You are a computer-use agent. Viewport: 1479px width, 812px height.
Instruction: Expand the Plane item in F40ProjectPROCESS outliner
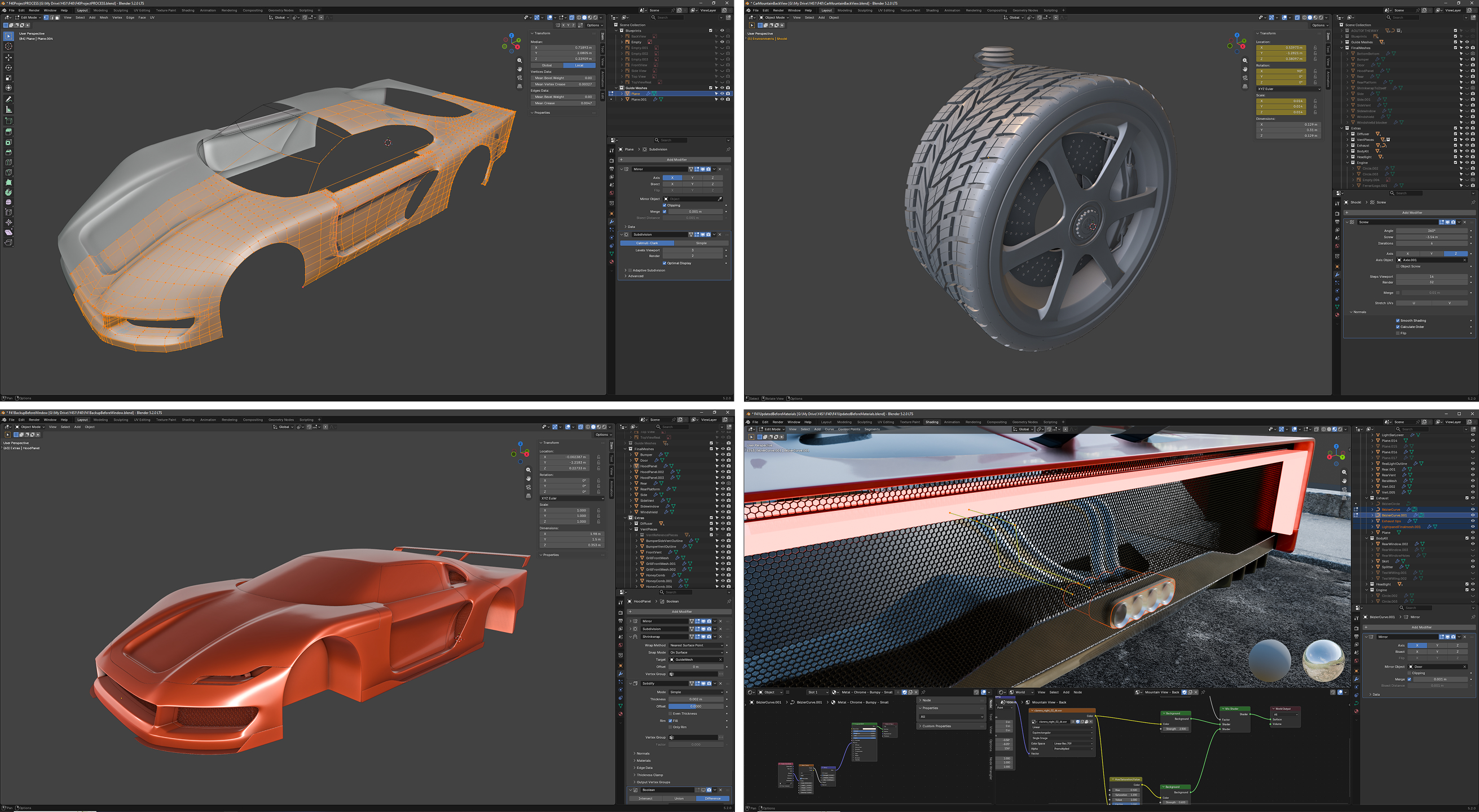621,94
